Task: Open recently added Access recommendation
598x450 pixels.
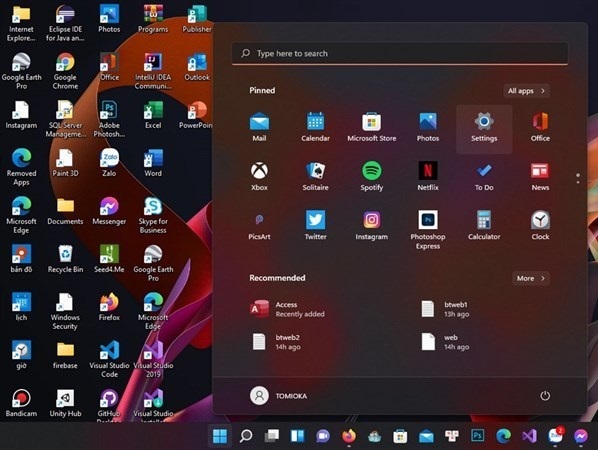Action: [288, 309]
